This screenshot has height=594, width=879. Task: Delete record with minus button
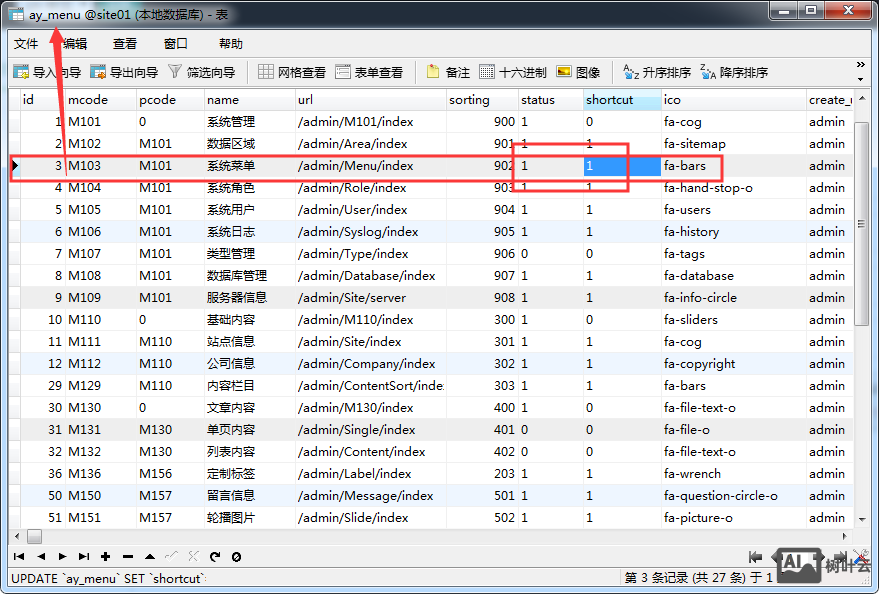pos(128,557)
